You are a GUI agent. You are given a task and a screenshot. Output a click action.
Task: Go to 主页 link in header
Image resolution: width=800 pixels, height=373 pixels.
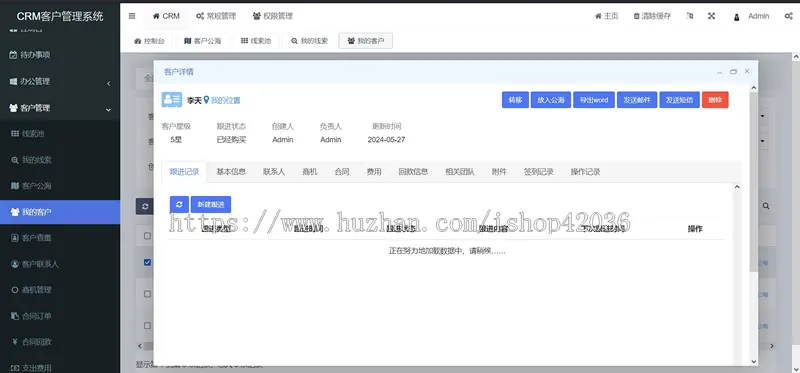607,16
